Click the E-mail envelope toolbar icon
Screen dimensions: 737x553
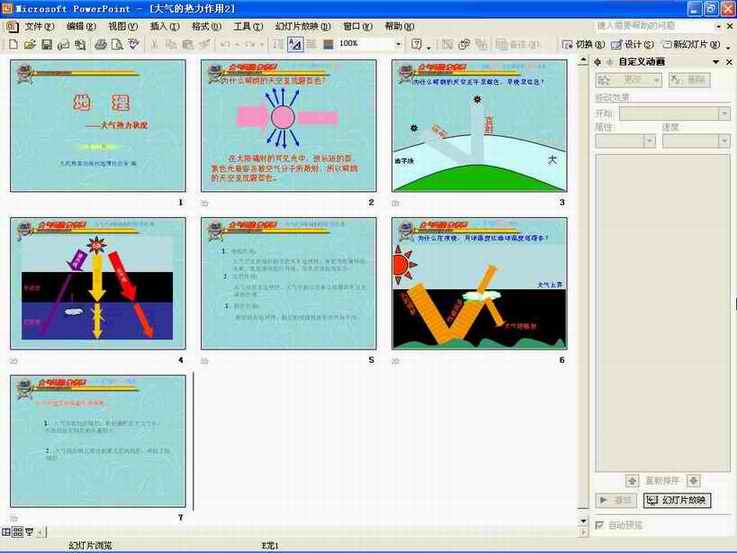63,45
